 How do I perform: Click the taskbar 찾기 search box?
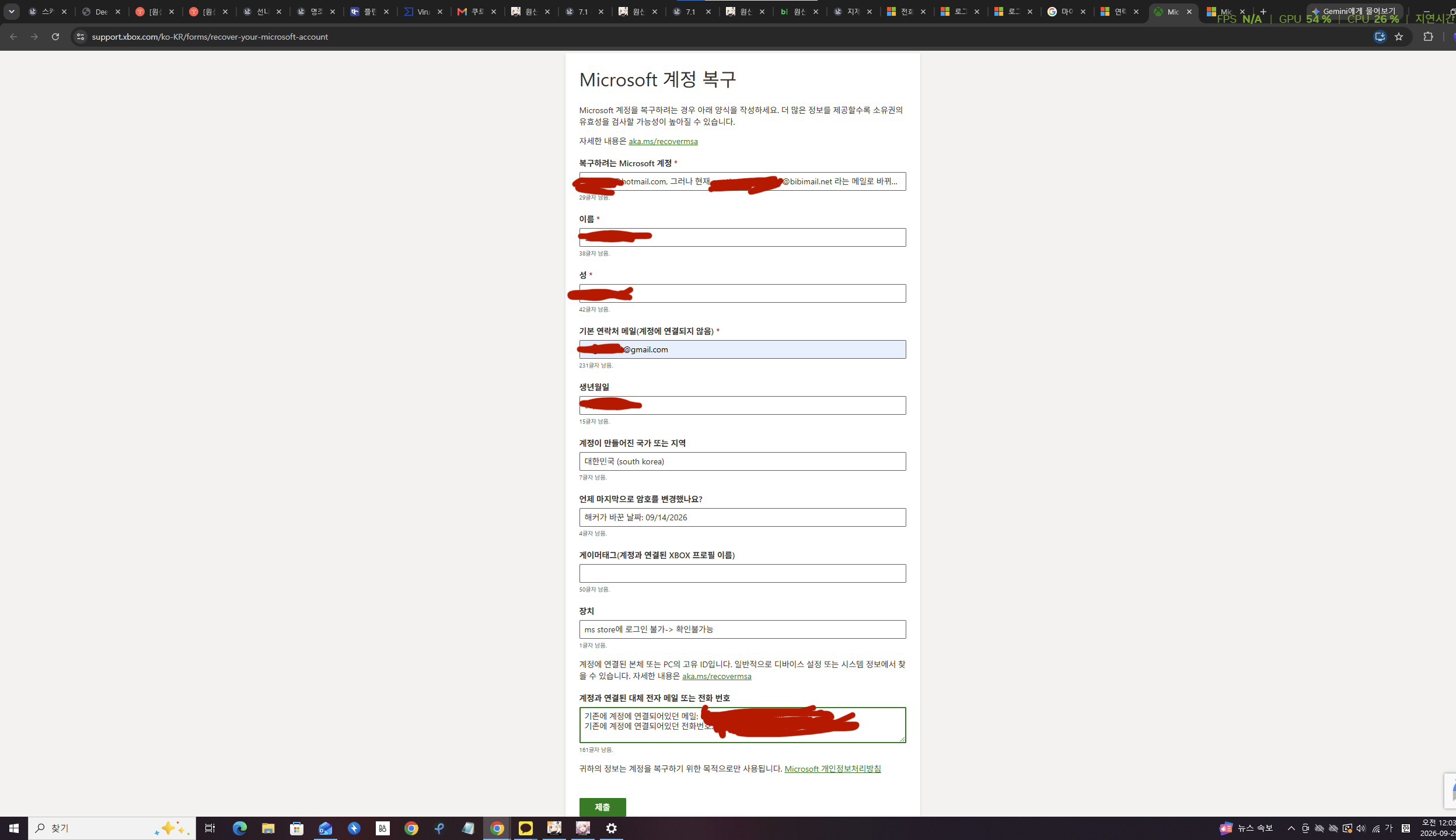pos(112,828)
